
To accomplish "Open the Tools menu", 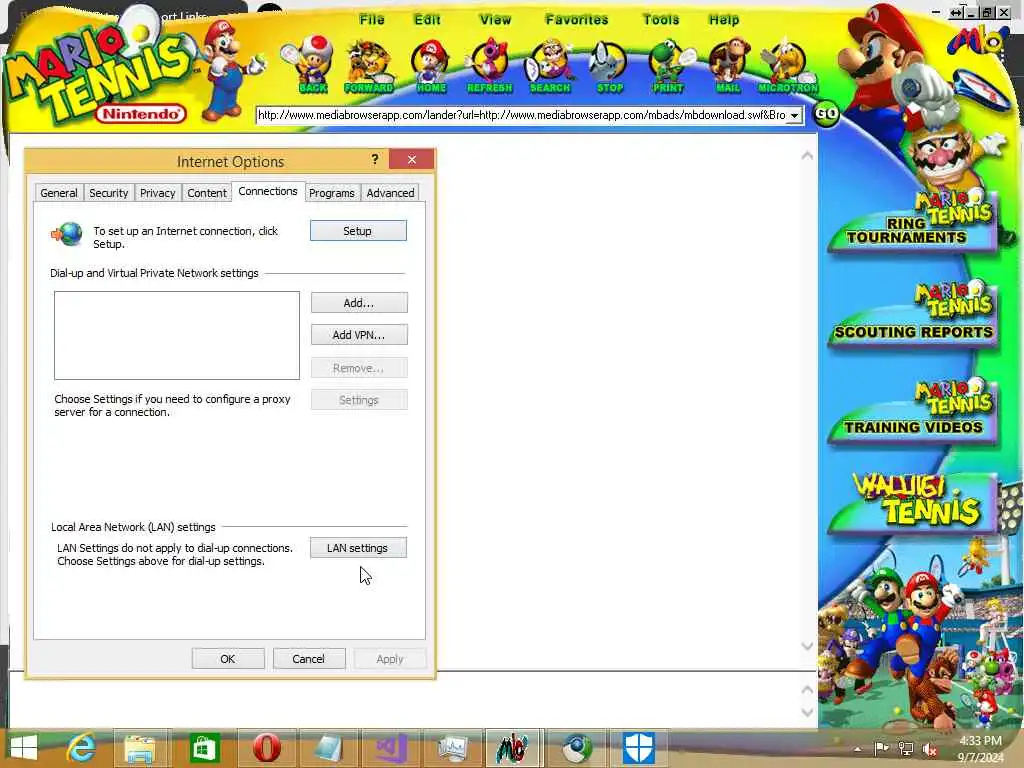I will click(661, 20).
